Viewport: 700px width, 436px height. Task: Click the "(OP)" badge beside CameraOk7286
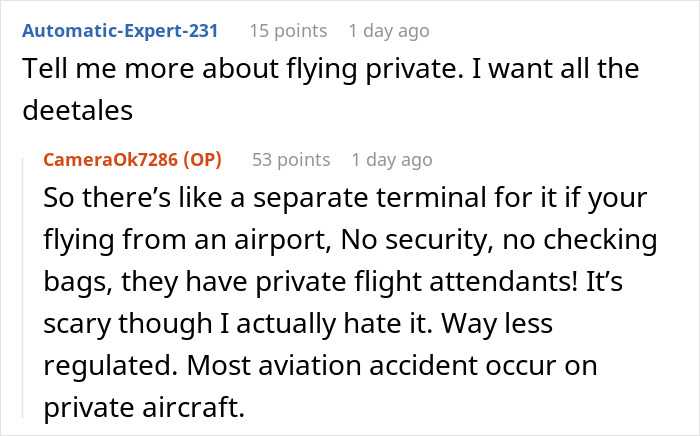pyautogui.click(x=204, y=160)
